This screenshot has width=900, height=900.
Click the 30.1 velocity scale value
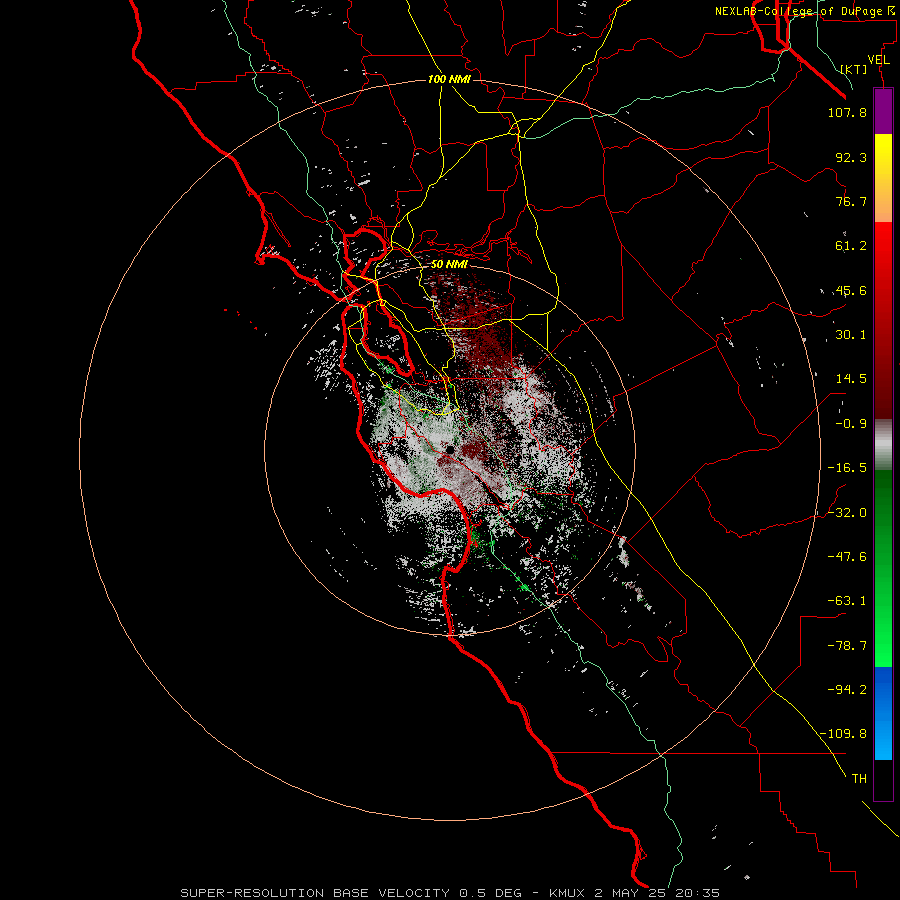[x=851, y=335]
